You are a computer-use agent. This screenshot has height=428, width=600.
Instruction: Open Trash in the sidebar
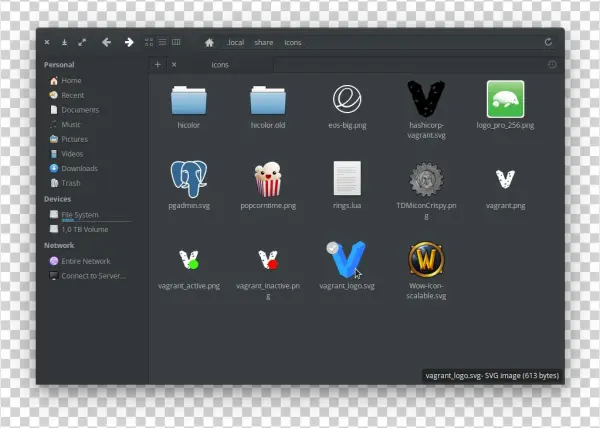71,183
